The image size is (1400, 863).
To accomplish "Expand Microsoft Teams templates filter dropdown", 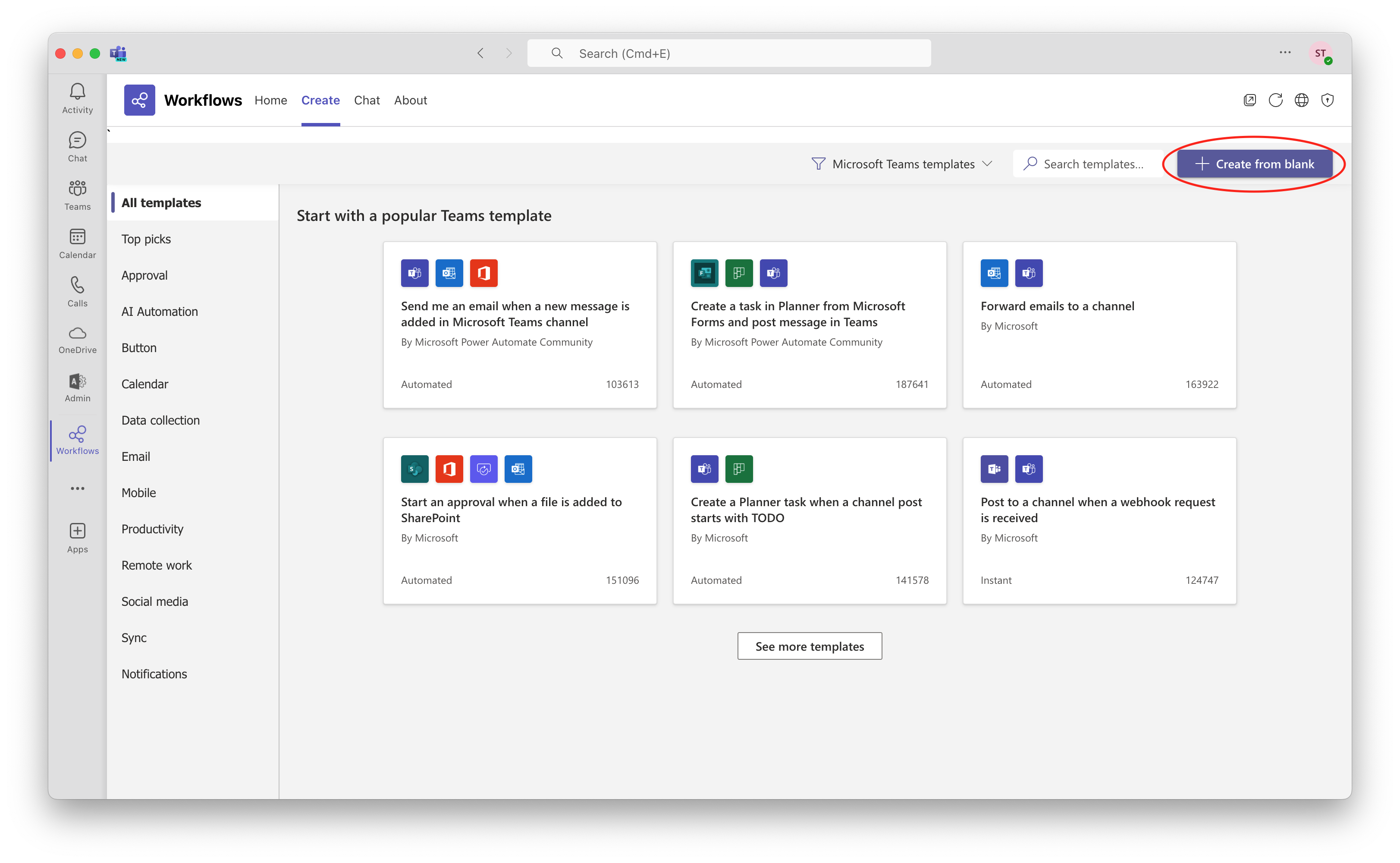I will coord(902,164).
